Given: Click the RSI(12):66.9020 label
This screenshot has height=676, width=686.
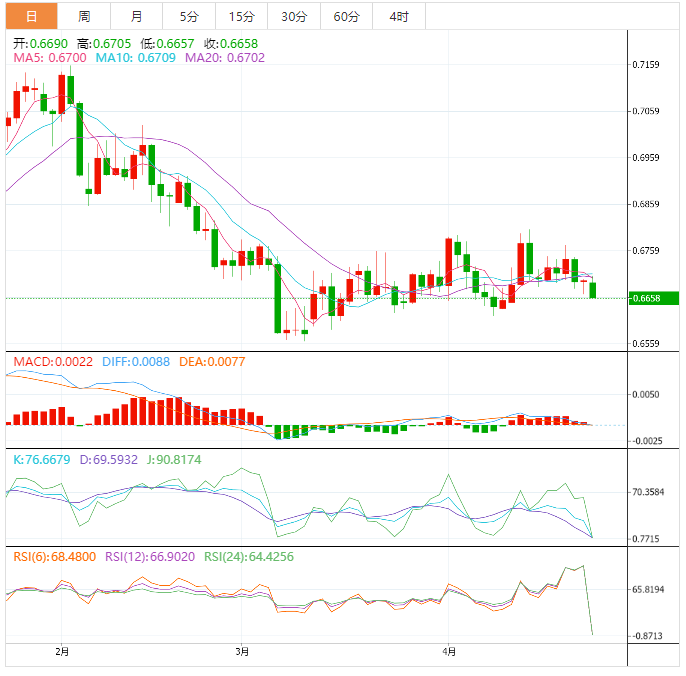Looking at the screenshot, I should [150, 557].
